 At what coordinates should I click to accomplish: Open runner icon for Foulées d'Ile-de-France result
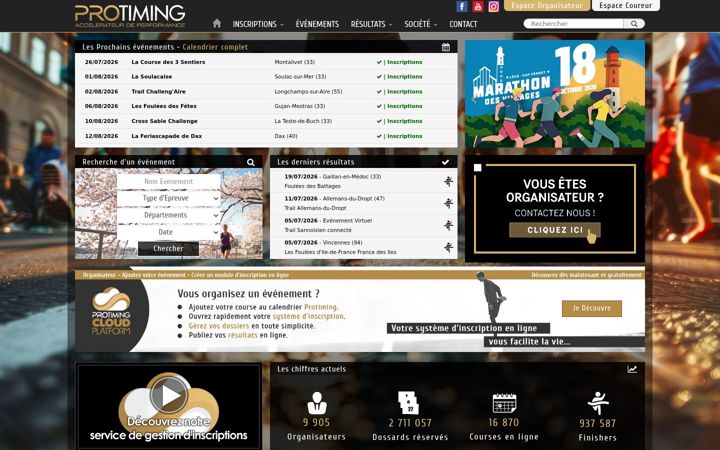pos(449,247)
